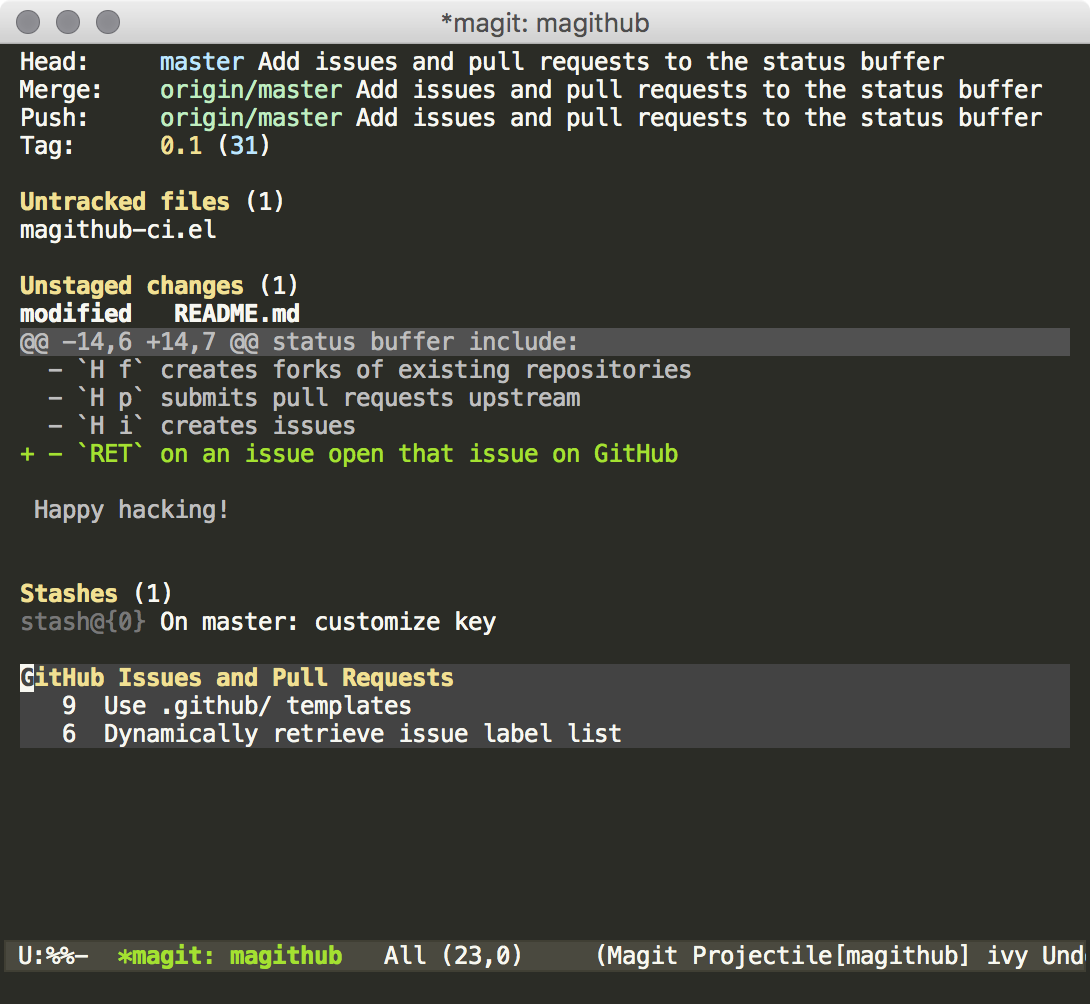Click the *magit: magithub buffer name in mode line
The image size is (1090, 1004).
coord(230,956)
